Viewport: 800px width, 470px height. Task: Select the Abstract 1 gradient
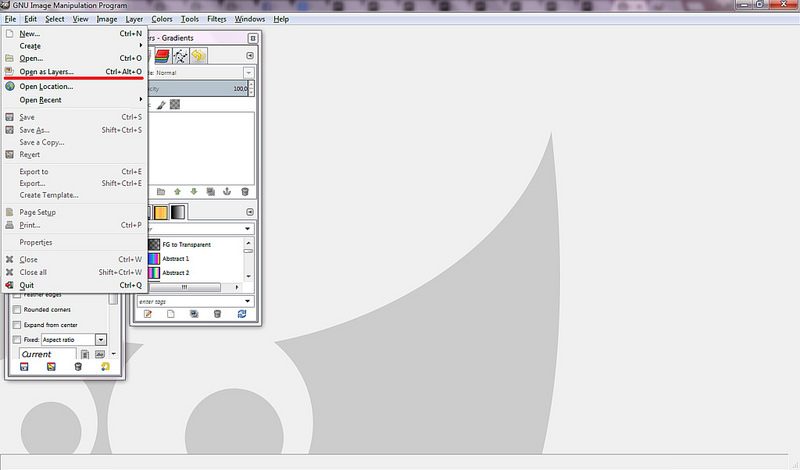tap(195, 259)
